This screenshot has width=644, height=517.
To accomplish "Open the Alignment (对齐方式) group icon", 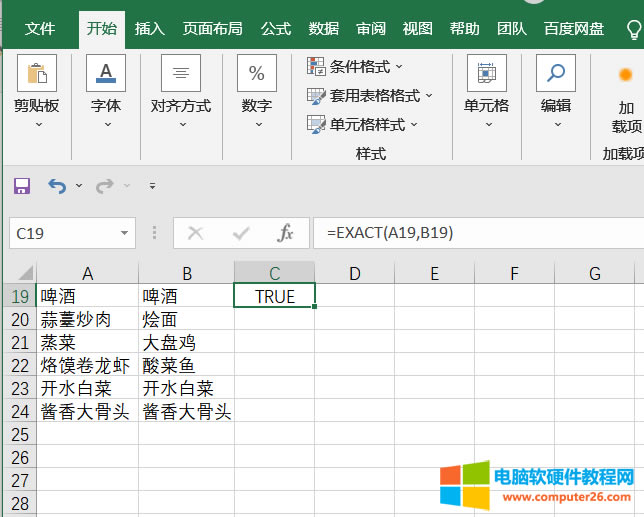I will click(181, 74).
